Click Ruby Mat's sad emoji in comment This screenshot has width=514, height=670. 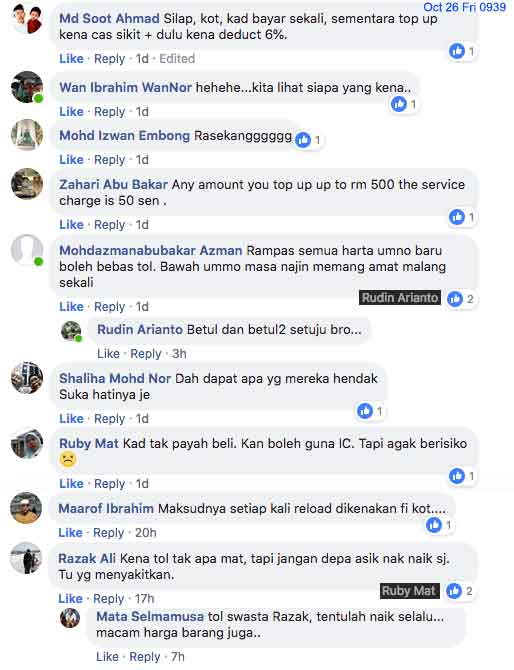(x=68, y=460)
